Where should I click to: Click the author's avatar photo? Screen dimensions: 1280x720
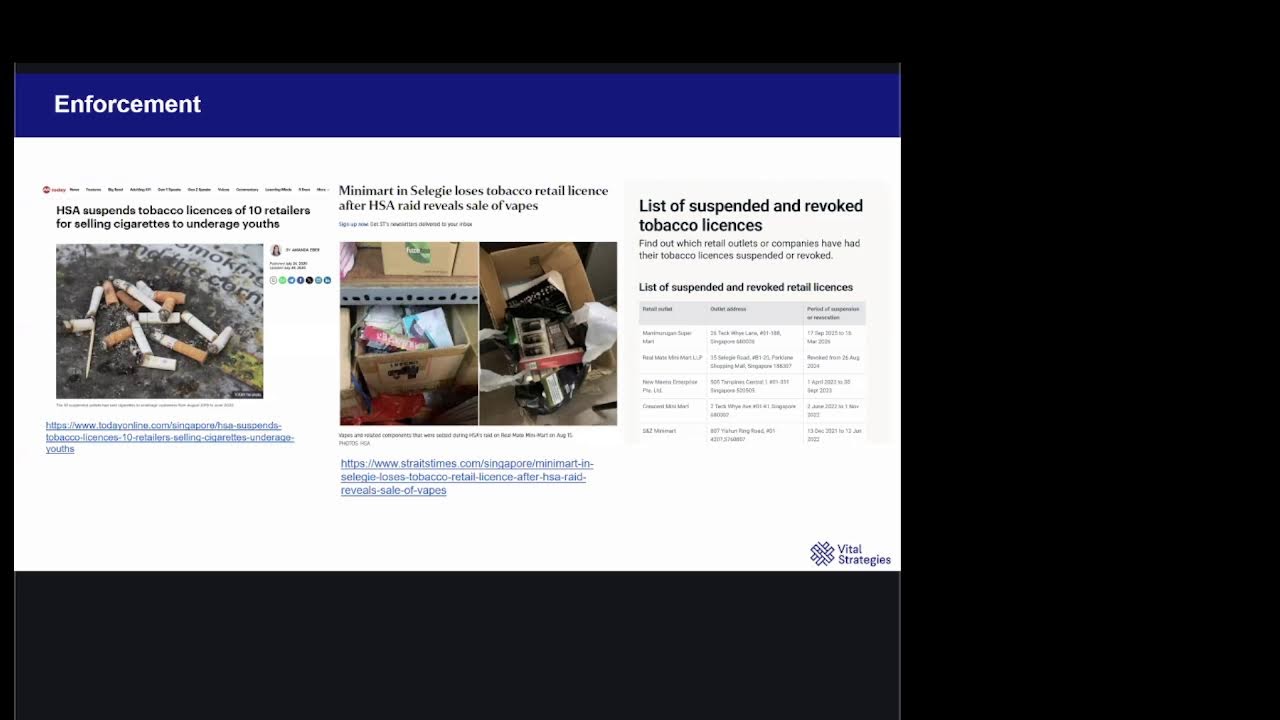(x=276, y=250)
